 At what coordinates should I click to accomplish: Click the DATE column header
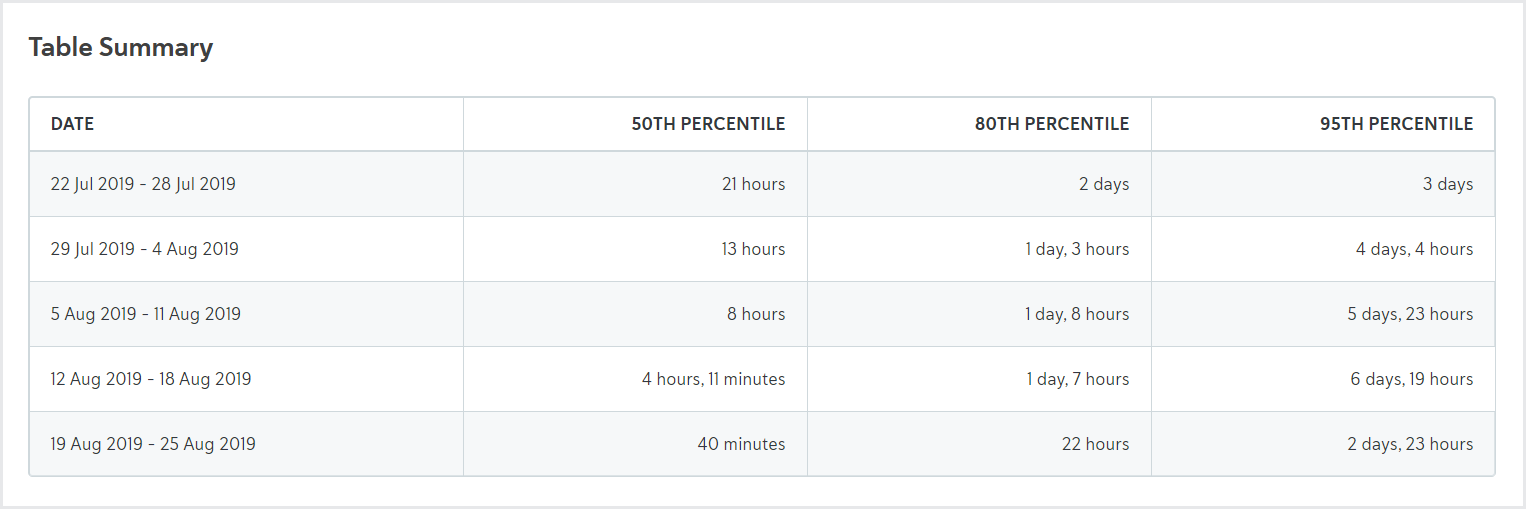(x=72, y=124)
